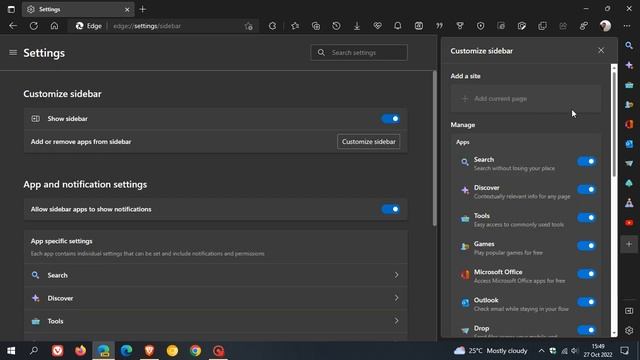Click the 'Microsoft Office' row label
The width and height of the screenshot is (640, 360).
[x=498, y=272]
